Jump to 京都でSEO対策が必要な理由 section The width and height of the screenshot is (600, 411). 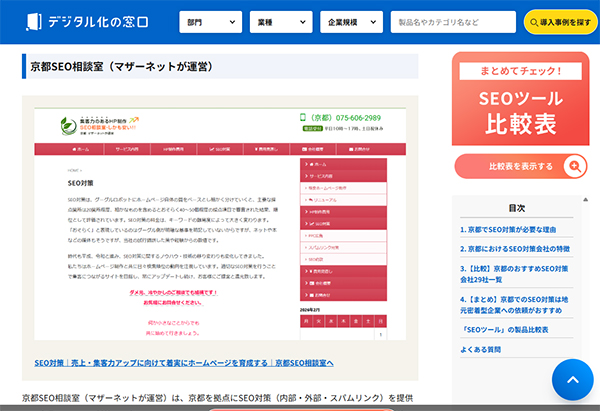pyautogui.click(x=516, y=230)
